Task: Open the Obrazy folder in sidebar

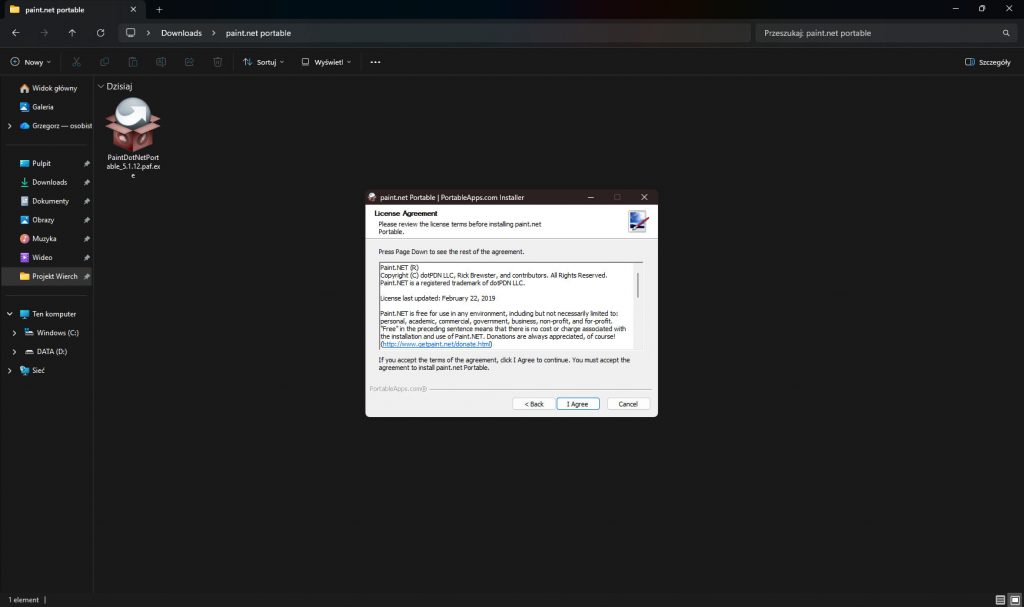Action: click(x=43, y=220)
